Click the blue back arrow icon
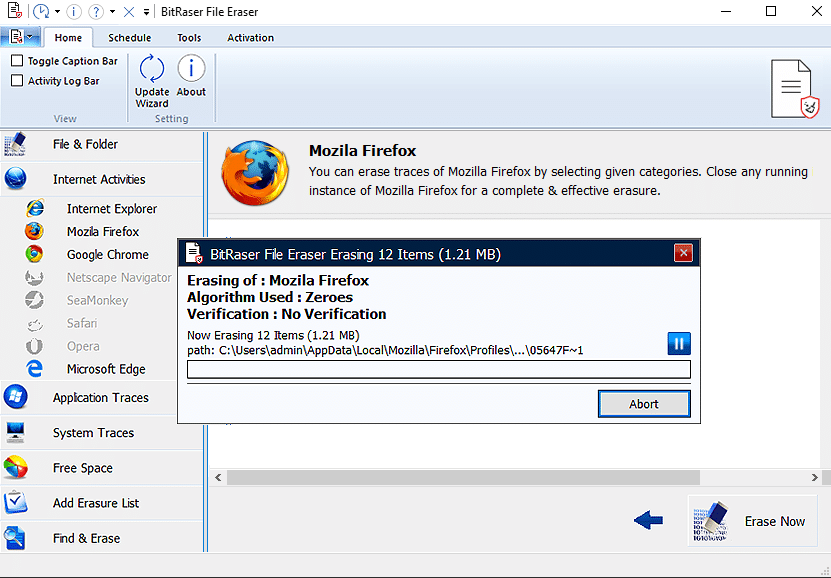The height and width of the screenshot is (578, 831). pyautogui.click(x=648, y=520)
